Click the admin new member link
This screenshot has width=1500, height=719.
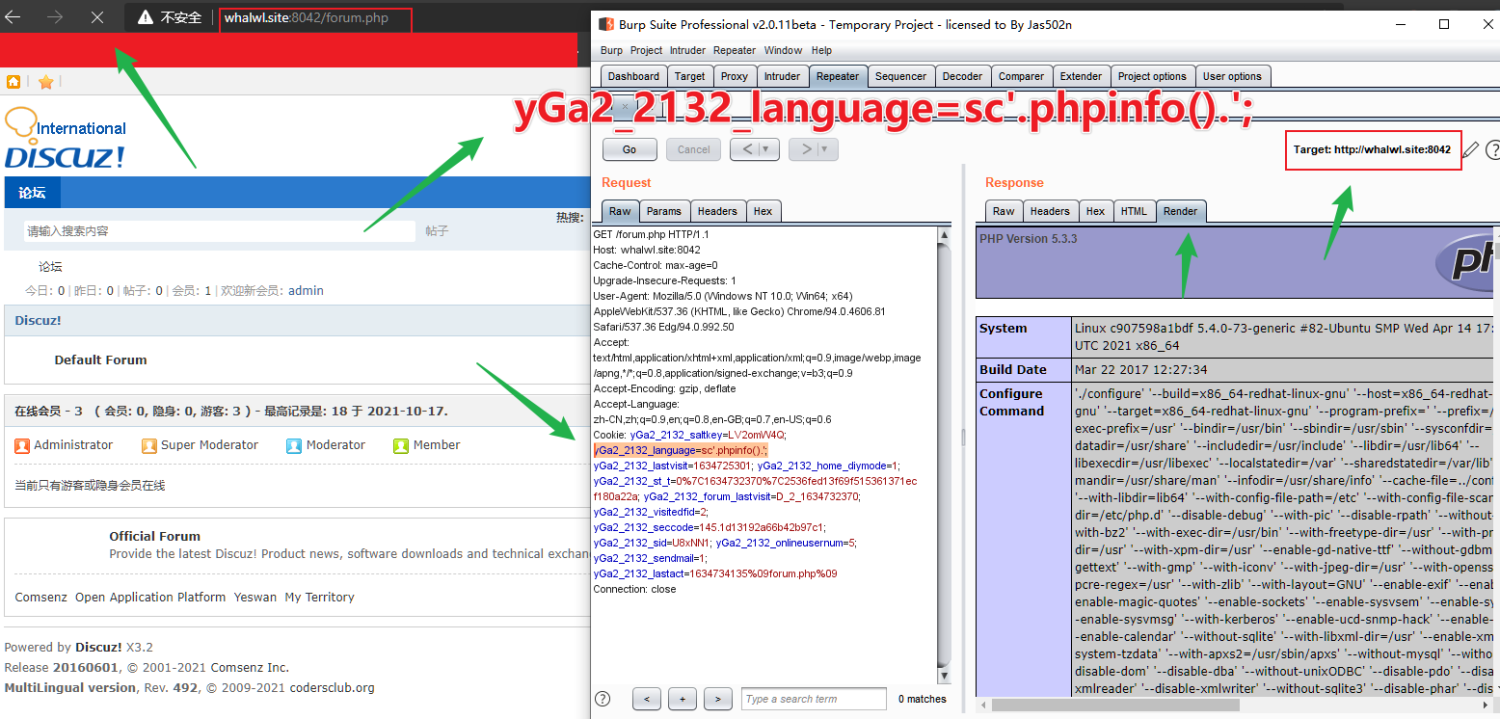(x=306, y=291)
